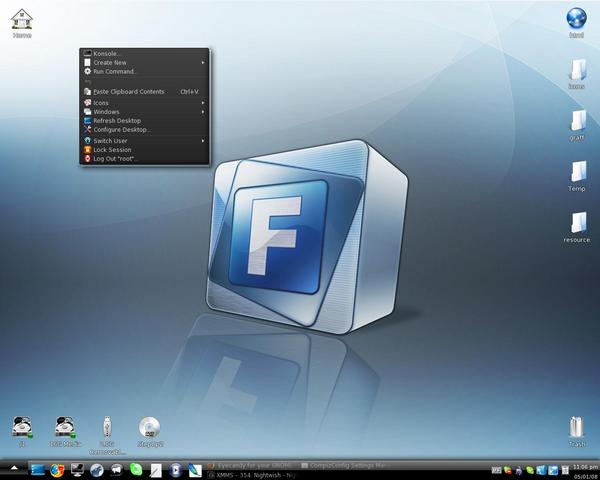
Task: Click the green phone launcher next to the megaphone
Action: 136,469
